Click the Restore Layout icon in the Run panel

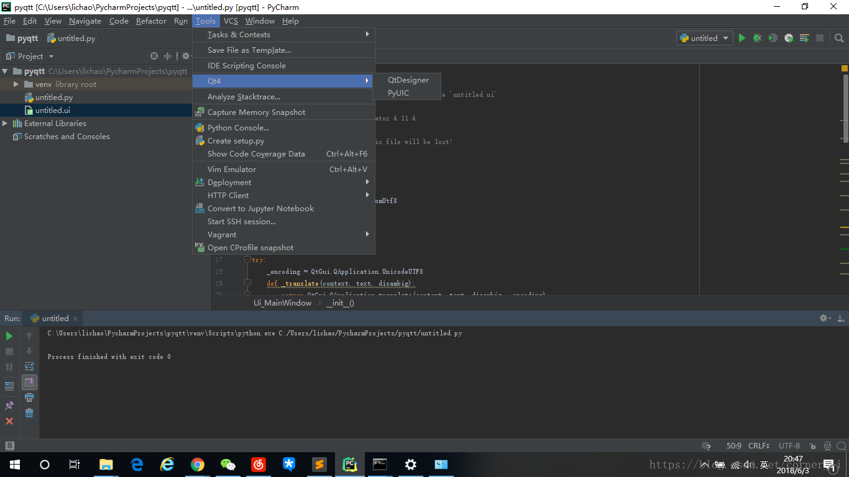pos(9,386)
